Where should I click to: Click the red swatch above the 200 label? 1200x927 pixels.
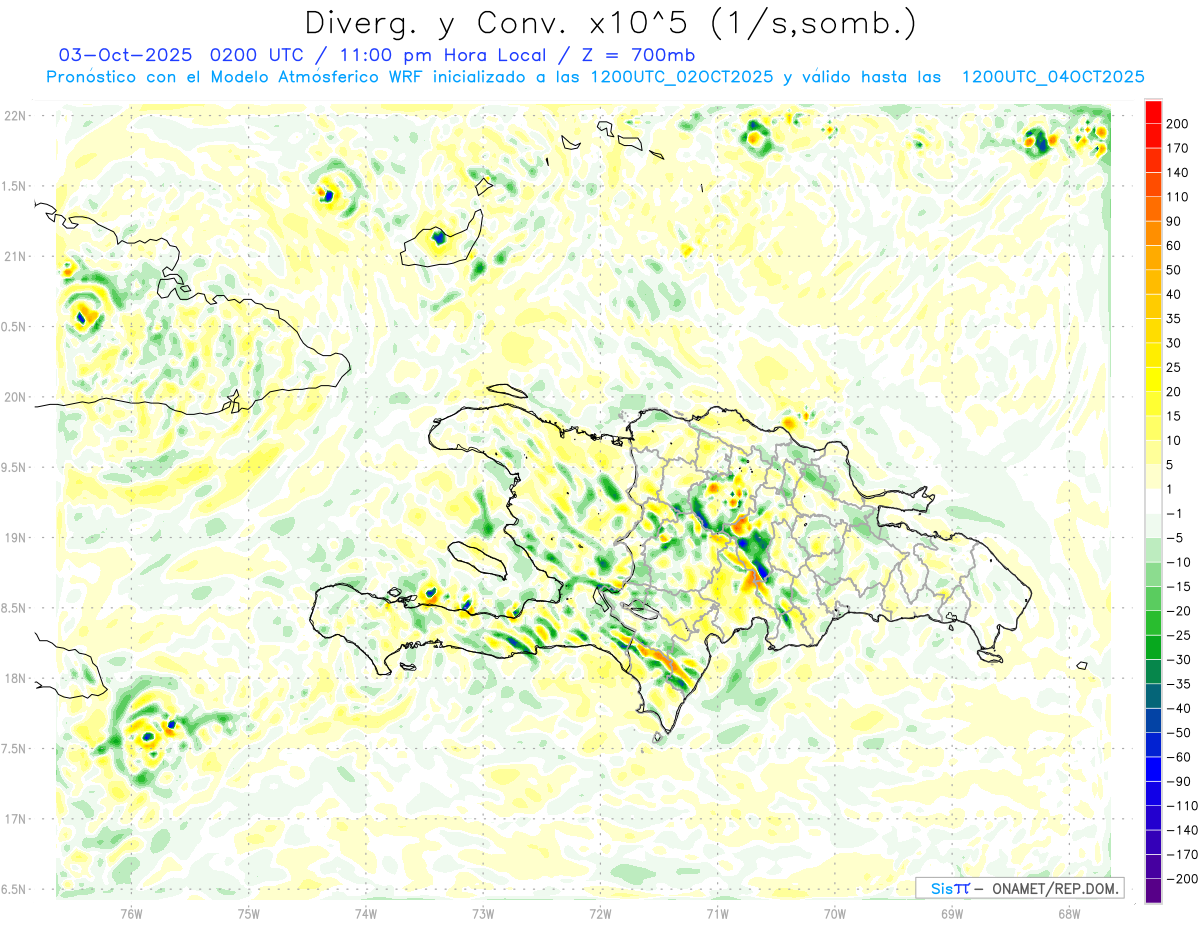[1153, 112]
